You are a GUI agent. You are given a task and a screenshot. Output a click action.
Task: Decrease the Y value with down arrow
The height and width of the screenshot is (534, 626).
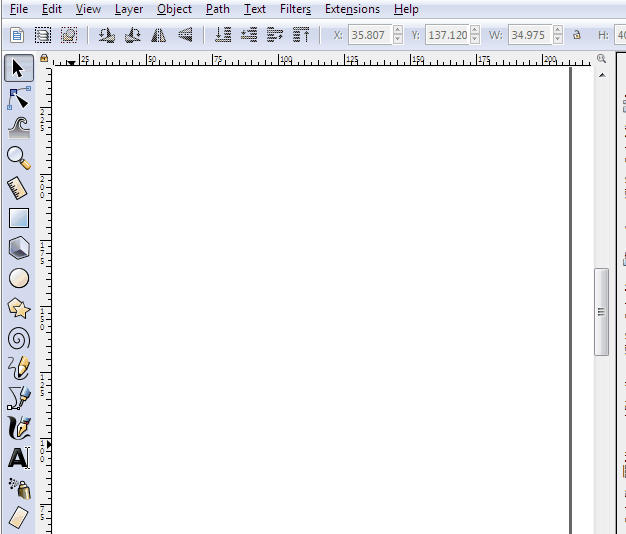(x=475, y=39)
